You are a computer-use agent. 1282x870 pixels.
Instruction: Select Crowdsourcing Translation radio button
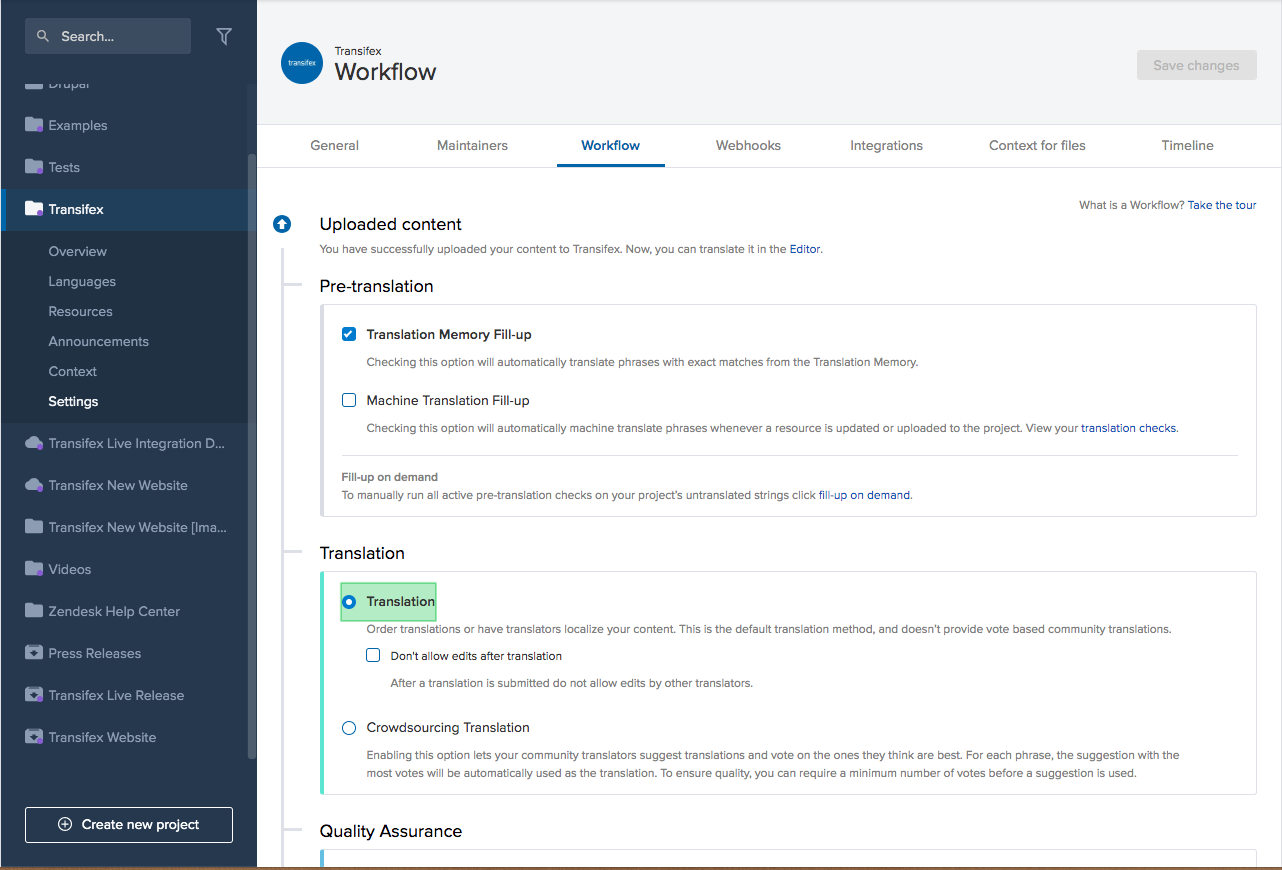pyautogui.click(x=349, y=728)
